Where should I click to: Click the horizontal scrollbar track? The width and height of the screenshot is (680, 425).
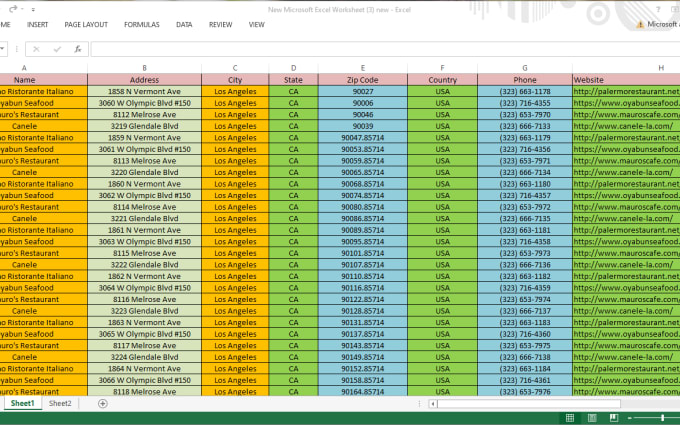tap(529, 404)
